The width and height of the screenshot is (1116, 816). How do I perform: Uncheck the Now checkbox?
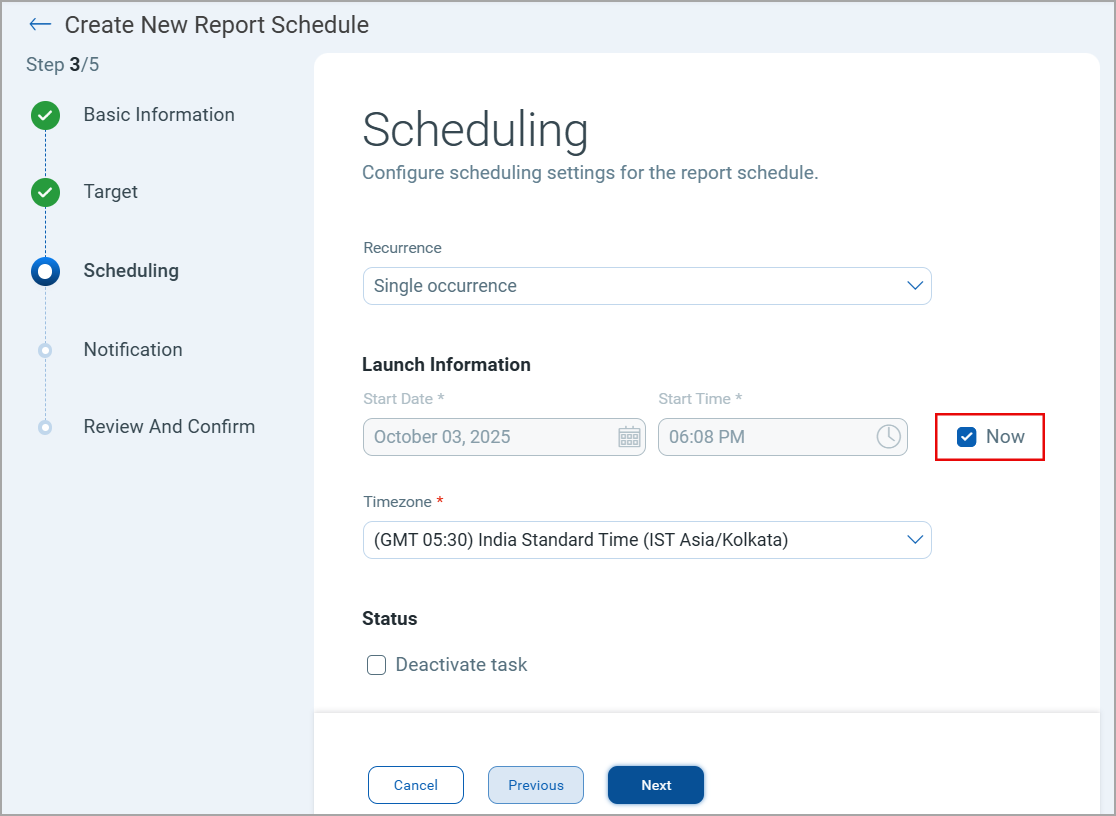tap(966, 436)
